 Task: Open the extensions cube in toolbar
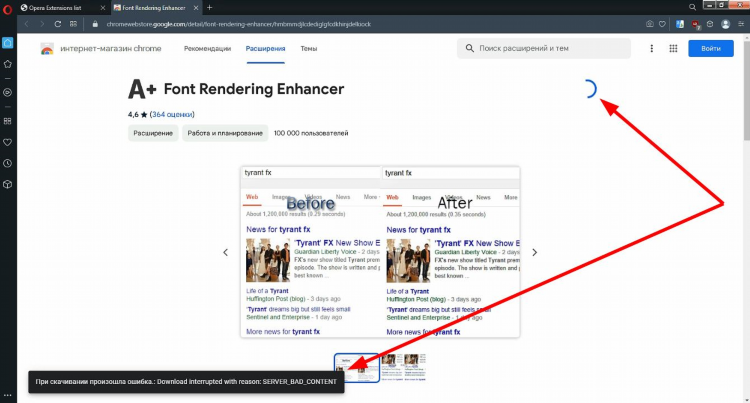pos(710,24)
